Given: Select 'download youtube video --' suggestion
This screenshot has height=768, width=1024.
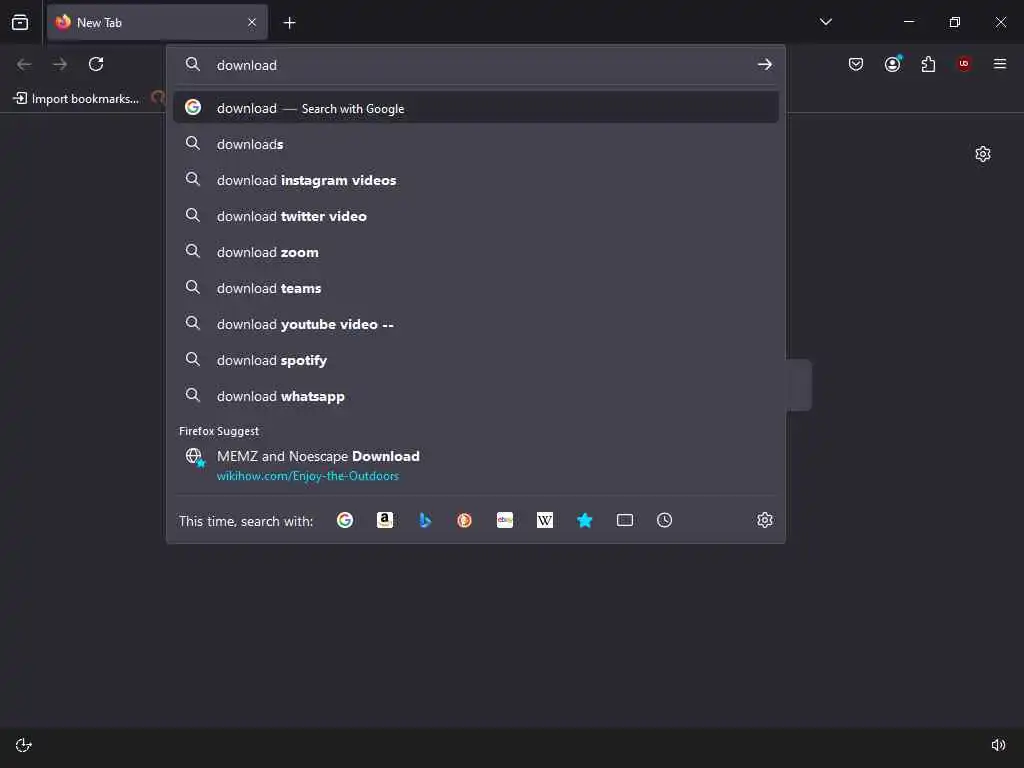Looking at the screenshot, I should 475,323.
